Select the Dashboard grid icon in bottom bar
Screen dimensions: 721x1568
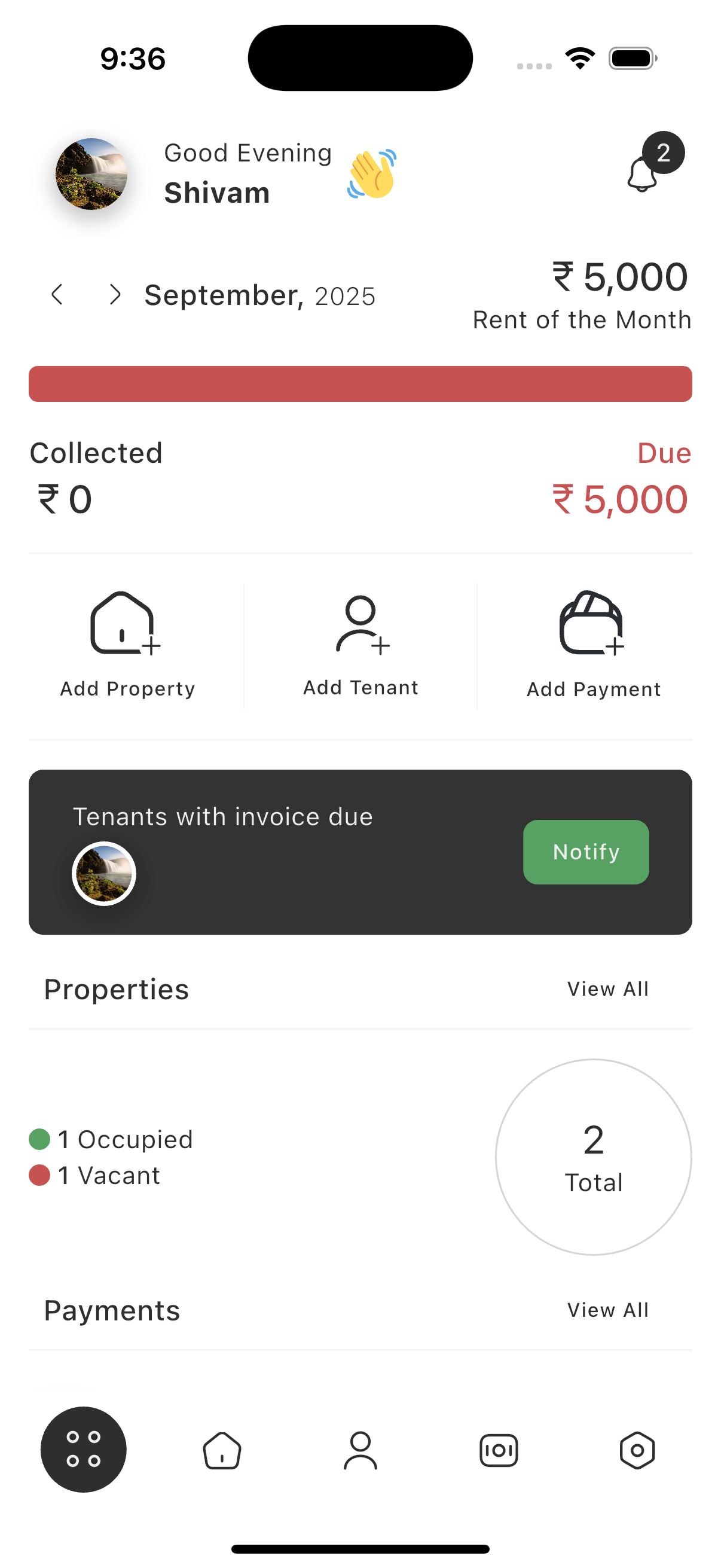click(x=83, y=1448)
